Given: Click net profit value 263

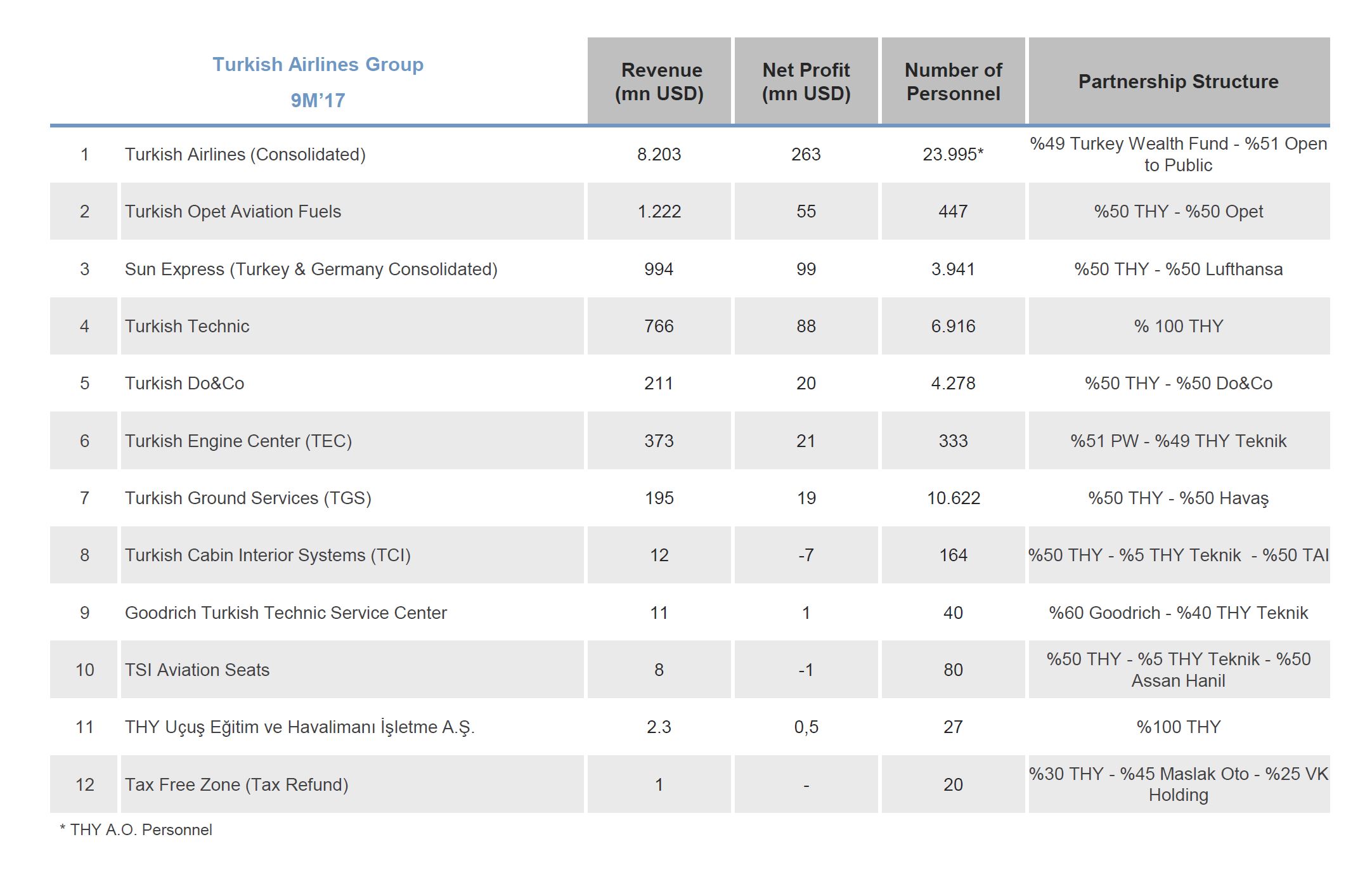Looking at the screenshot, I should tap(806, 155).
